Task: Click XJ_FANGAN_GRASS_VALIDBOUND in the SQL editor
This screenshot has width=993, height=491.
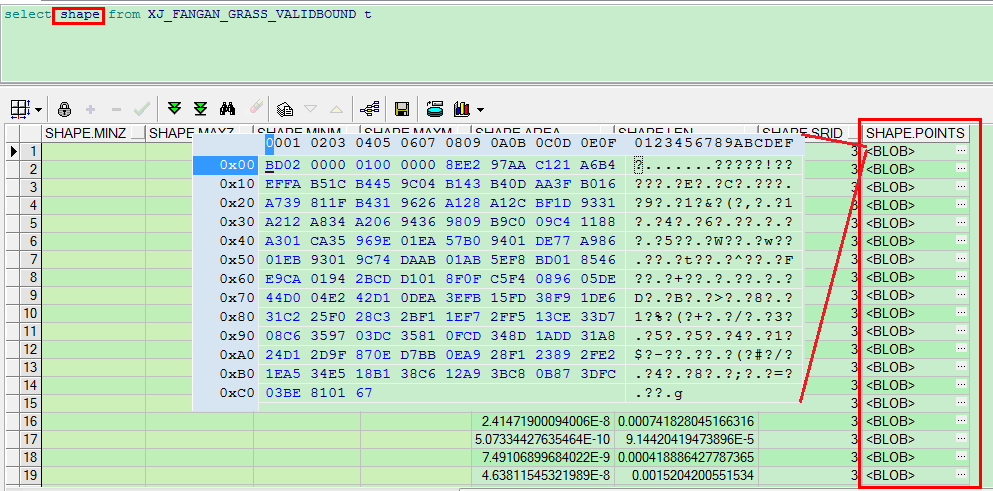Action: [251, 14]
